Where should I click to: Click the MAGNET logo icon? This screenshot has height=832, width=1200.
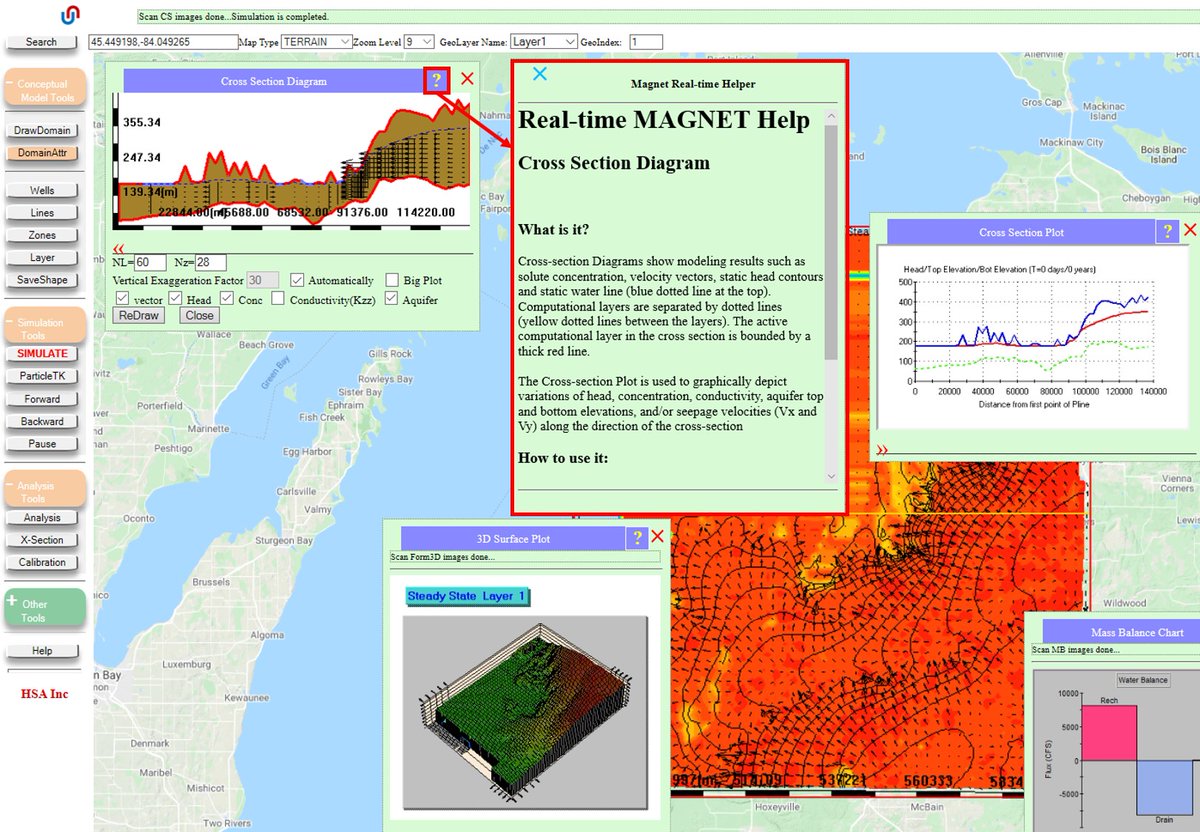point(69,16)
